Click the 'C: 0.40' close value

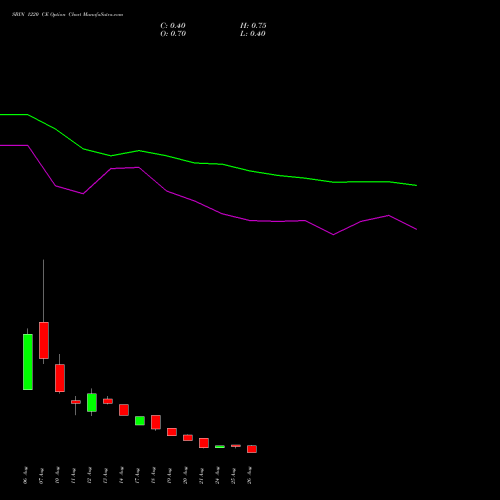point(173,26)
